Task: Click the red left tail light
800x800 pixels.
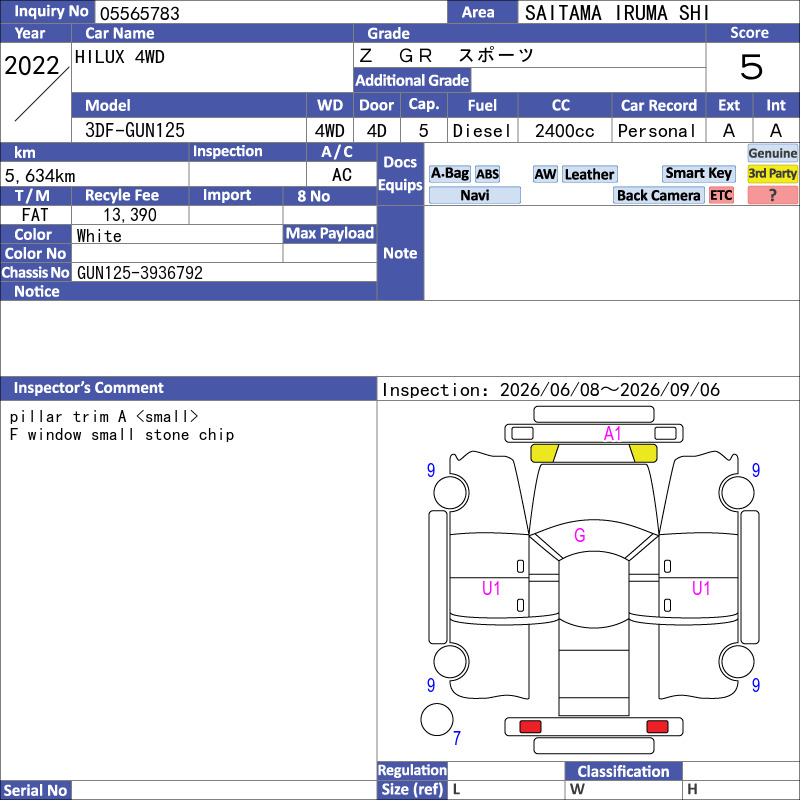Action: [530, 727]
